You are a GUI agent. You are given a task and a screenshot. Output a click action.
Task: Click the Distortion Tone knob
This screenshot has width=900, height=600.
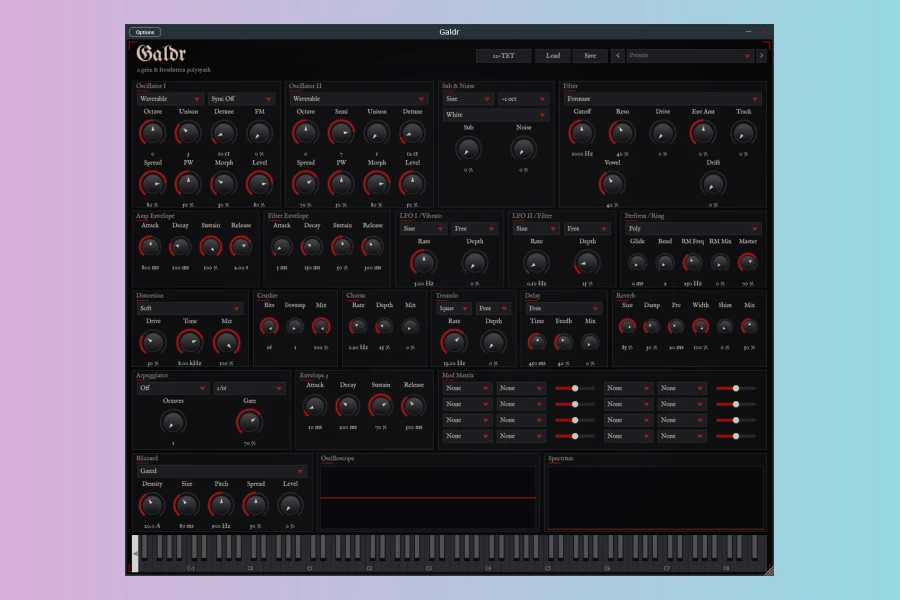(189, 342)
